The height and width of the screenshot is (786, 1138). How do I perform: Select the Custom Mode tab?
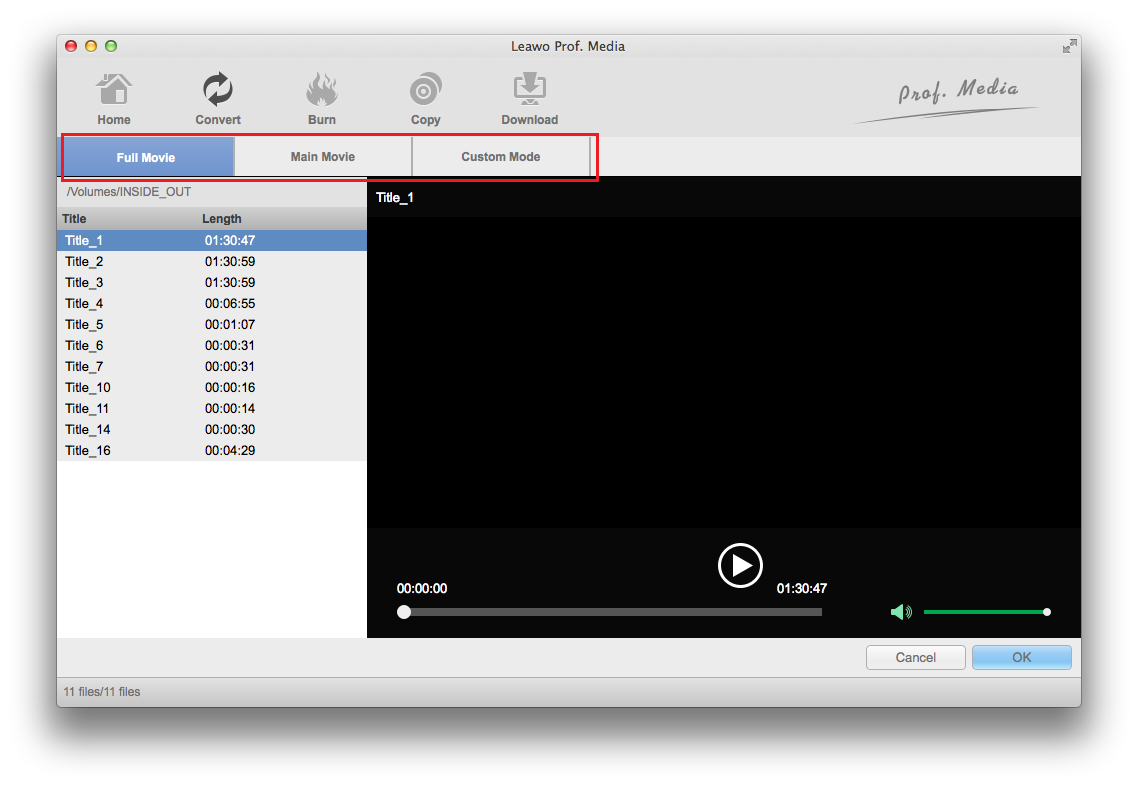(x=500, y=157)
